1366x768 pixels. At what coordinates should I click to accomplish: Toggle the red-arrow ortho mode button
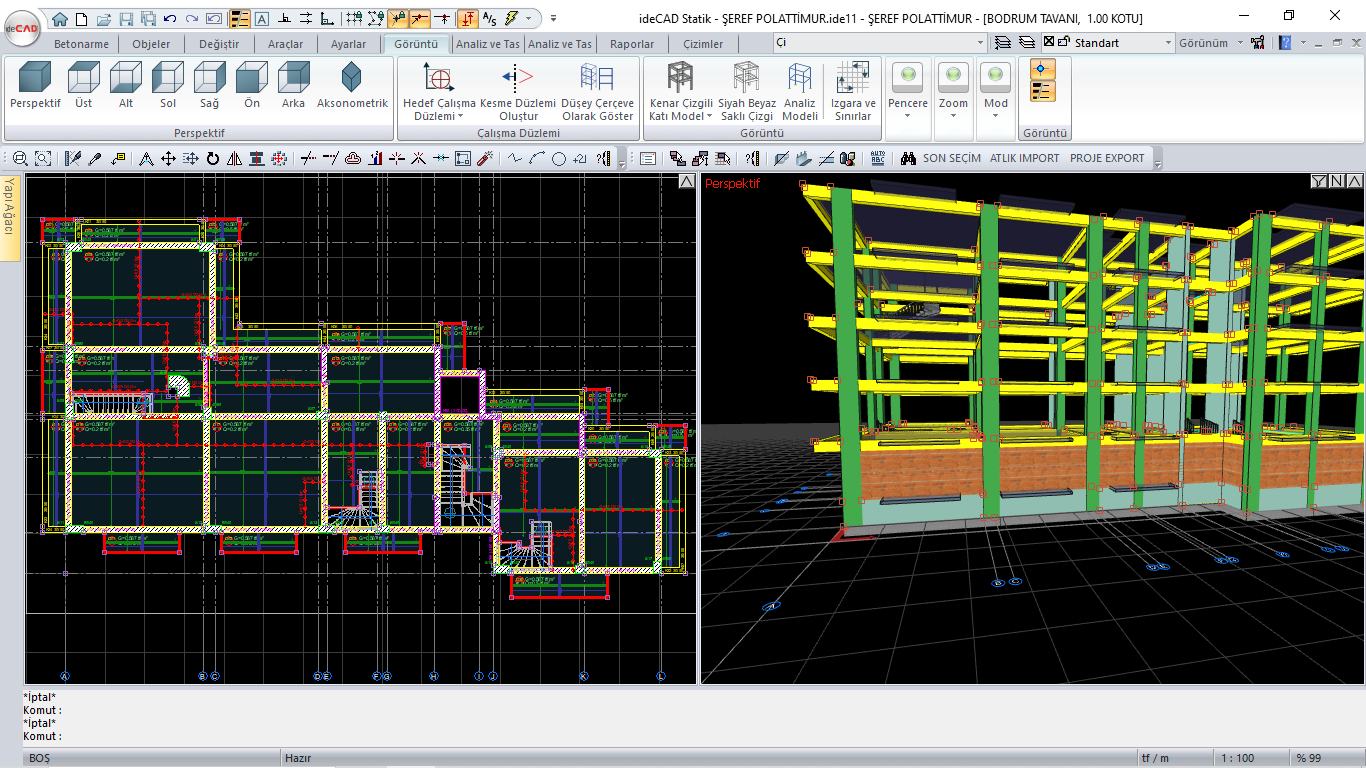tap(468, 18)
